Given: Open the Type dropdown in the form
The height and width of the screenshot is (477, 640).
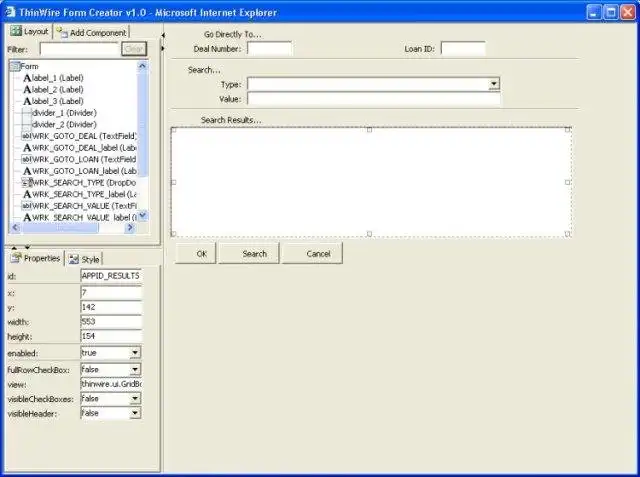Looking at the screenshot, I should (494, 84).
